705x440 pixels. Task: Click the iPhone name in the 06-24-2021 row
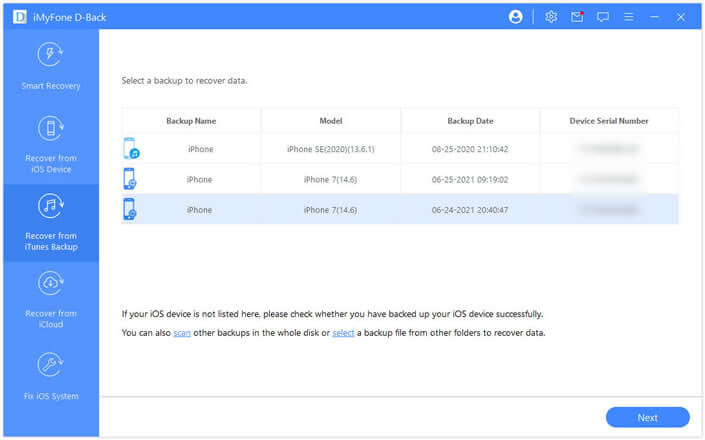200,210
